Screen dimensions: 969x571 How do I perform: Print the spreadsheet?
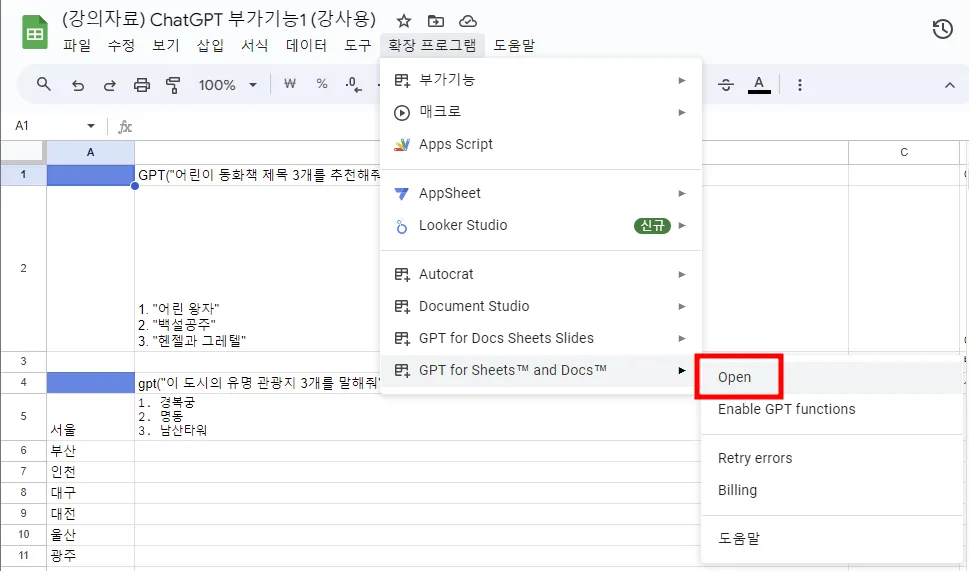click(x=142, y=85)
